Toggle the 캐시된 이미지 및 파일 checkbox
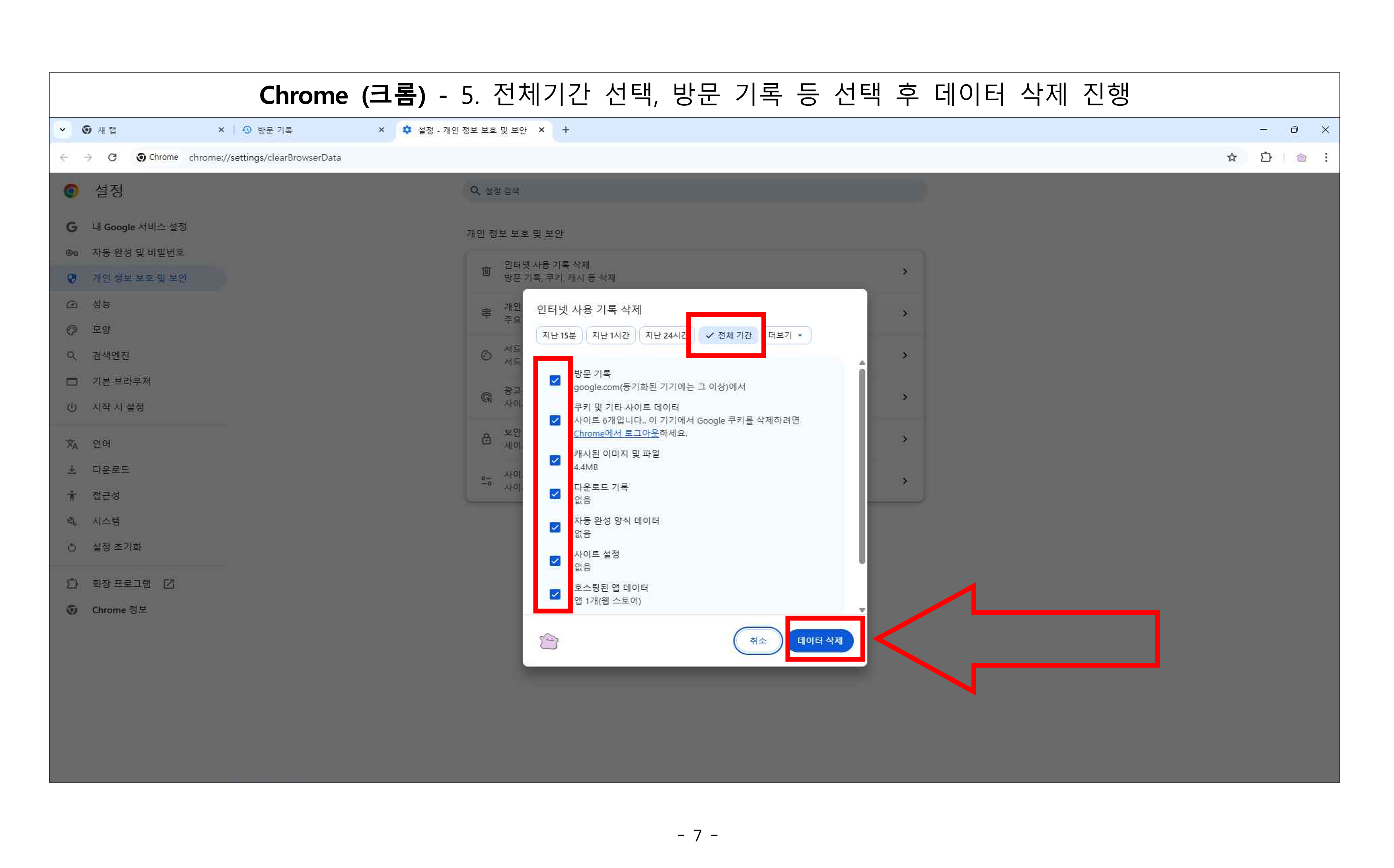Image resolution: width=1394 pixels, height=868 pixels. coord(555,460)
